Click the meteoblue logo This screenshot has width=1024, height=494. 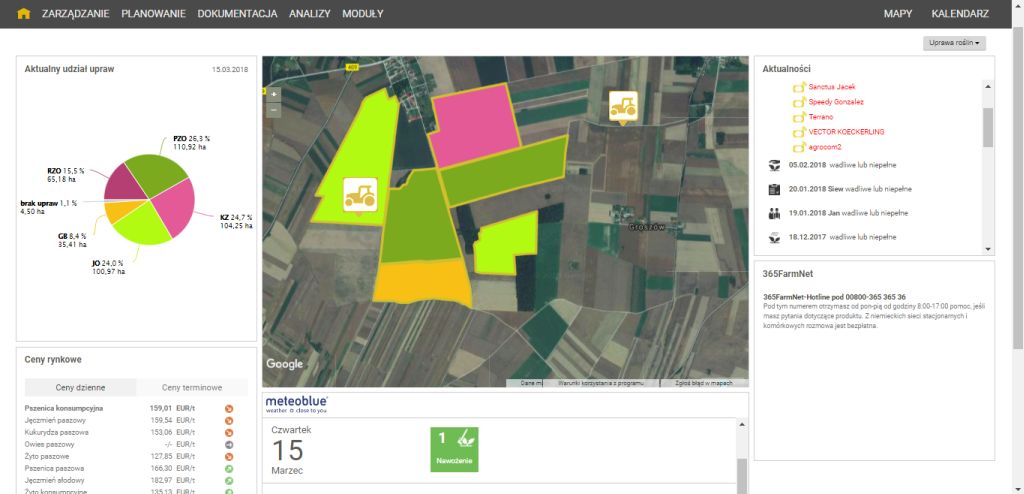click(x=296, y=404)
